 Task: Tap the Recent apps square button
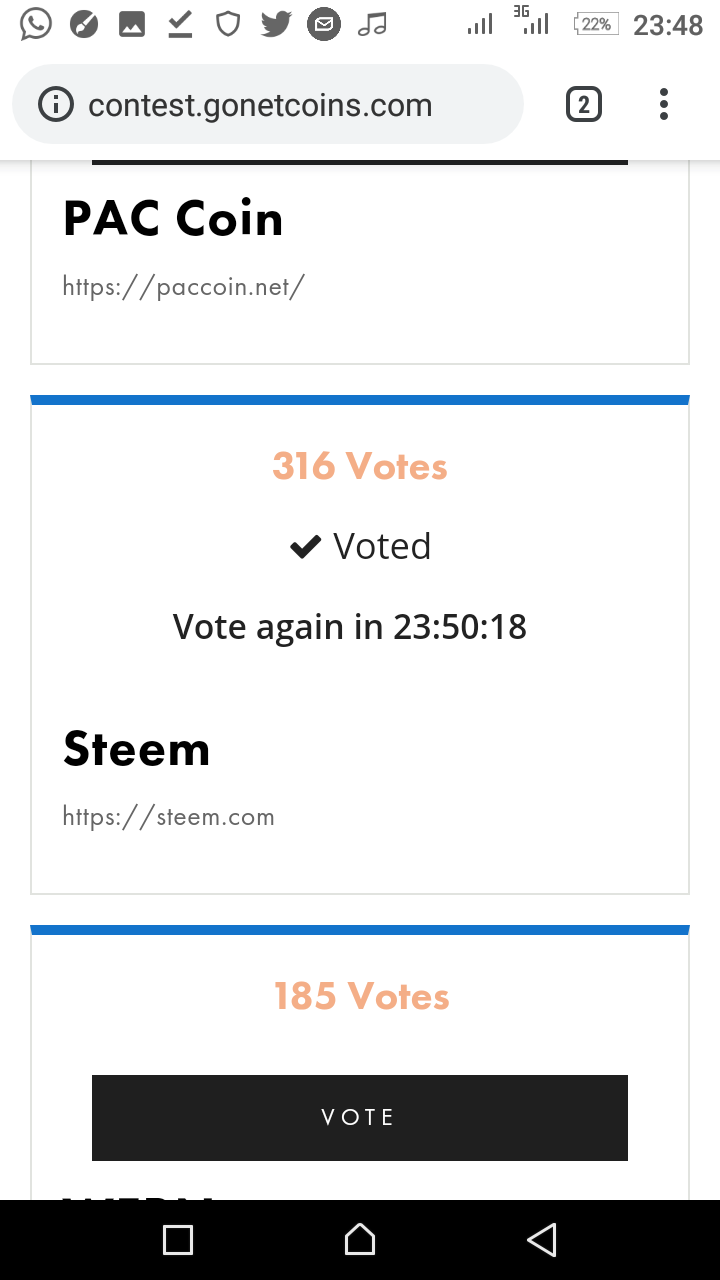[x=178, y=1240]
